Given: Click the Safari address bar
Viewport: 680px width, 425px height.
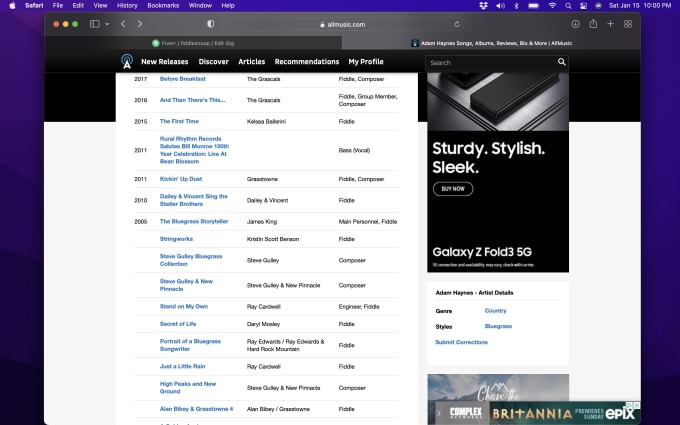Looking at the screenshot, I should click(x=343, y=24).
